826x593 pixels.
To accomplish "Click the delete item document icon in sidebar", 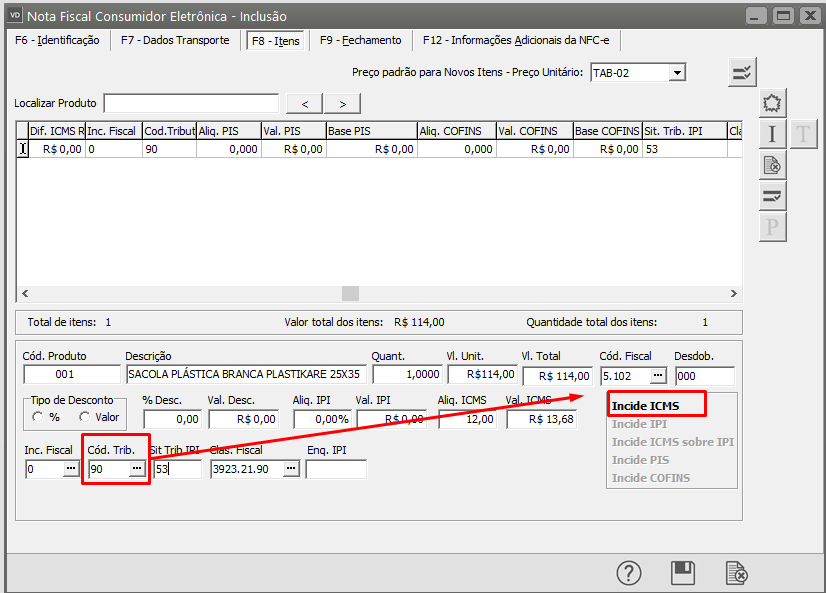I will tap(772, 165).
